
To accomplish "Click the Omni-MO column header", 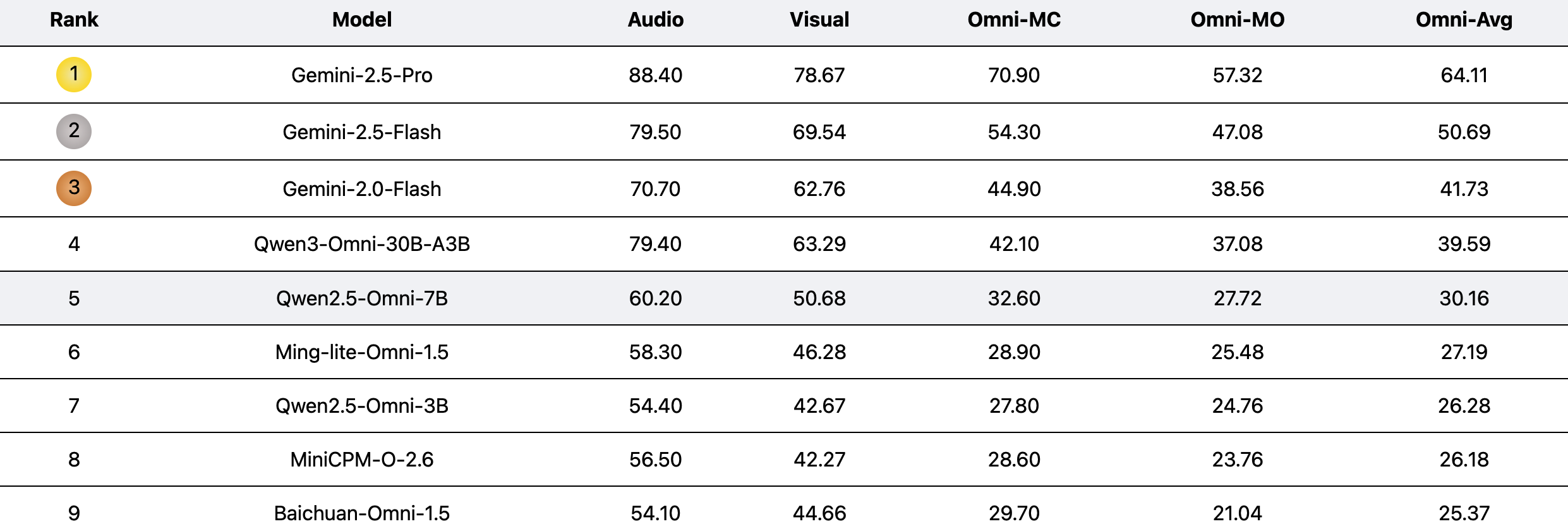I will coord(1237,20).
